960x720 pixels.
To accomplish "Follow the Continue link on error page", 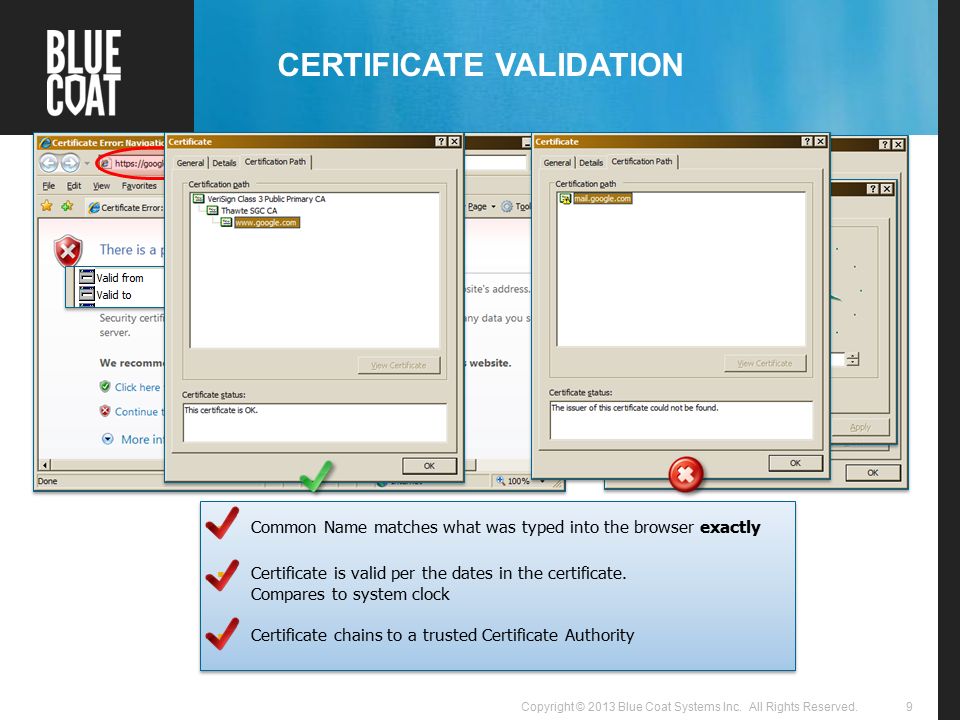I will [x=139, y=411].
